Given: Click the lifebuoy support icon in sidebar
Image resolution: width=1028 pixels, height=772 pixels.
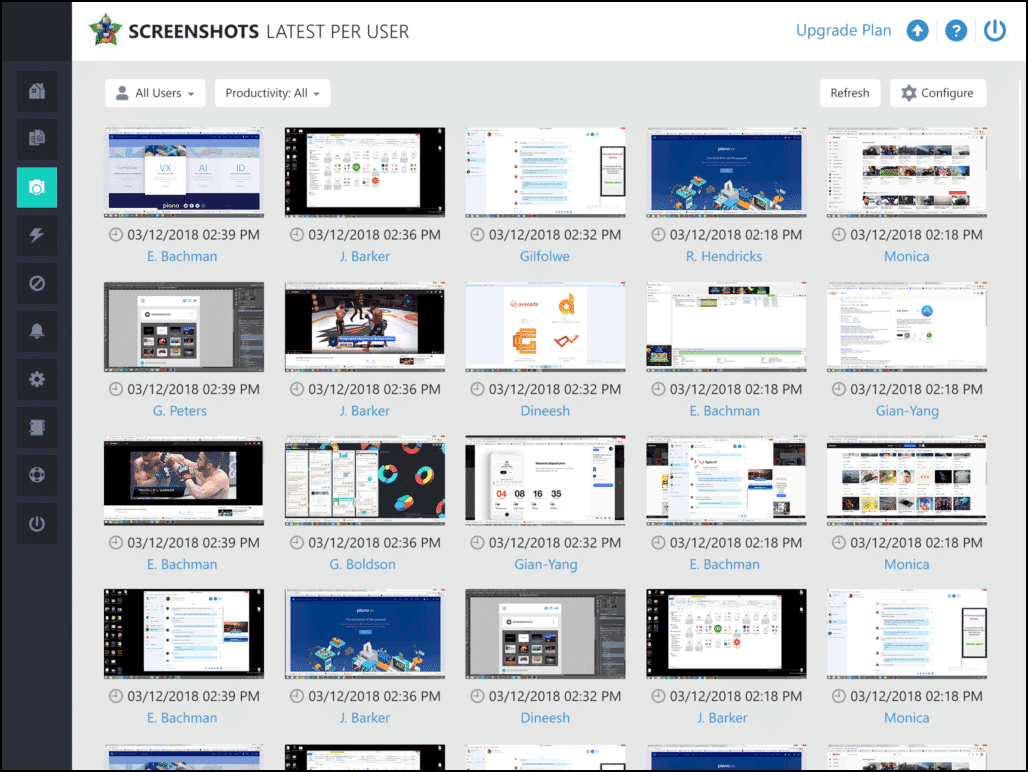Looking at the screenshot, I should (x=37, y=476).
